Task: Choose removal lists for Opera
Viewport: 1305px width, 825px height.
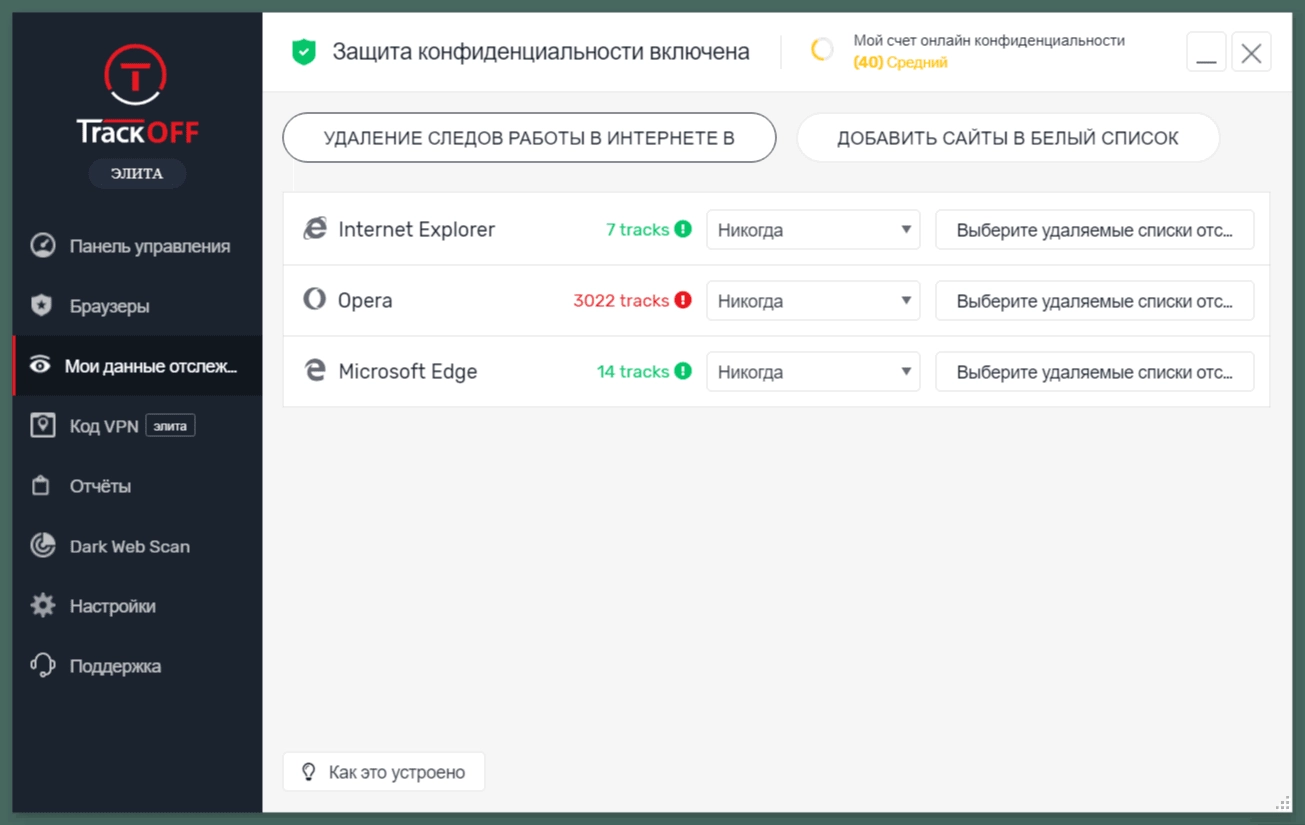Action: tap(1094, 301)
